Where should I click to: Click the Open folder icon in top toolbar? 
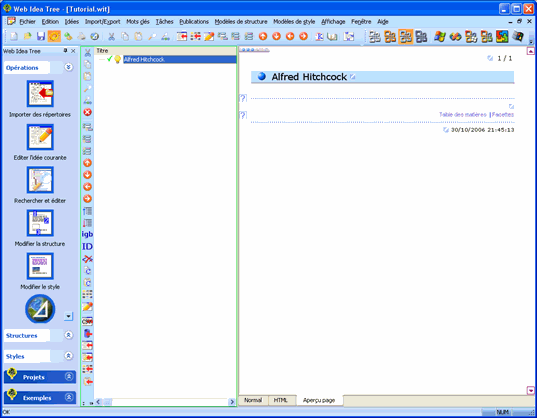(27, 36)
